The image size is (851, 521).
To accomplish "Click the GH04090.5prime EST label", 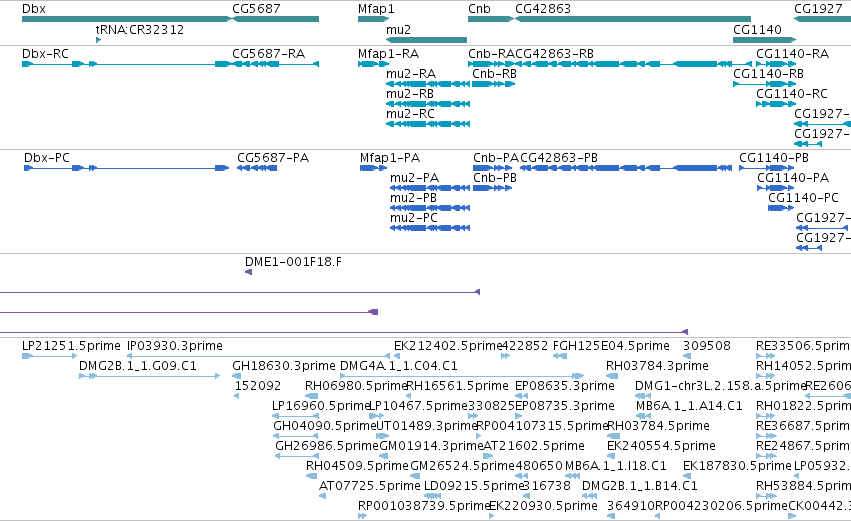I will [325, 426].
